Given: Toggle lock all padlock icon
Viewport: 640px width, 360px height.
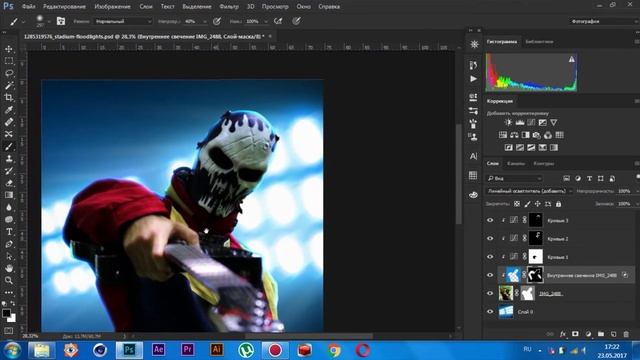Looking at the screenshot, I should point(558,204).
